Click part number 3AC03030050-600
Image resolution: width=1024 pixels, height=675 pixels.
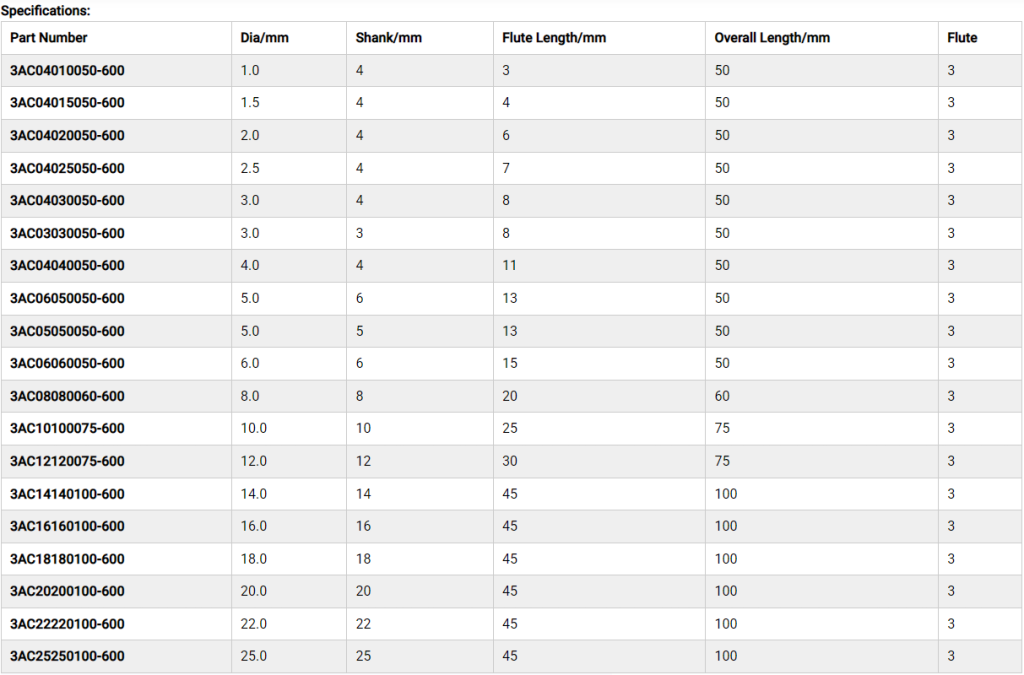point(67,233)
